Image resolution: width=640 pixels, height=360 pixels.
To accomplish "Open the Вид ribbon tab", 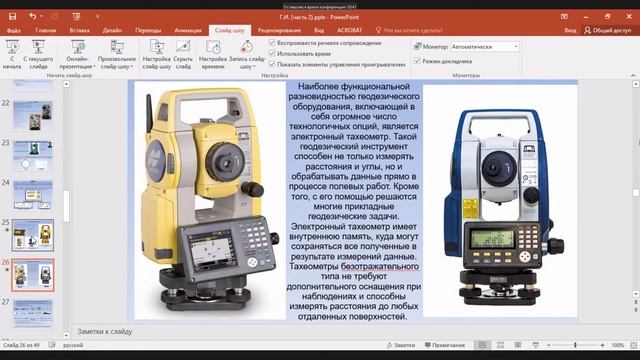I will [319, 30].
